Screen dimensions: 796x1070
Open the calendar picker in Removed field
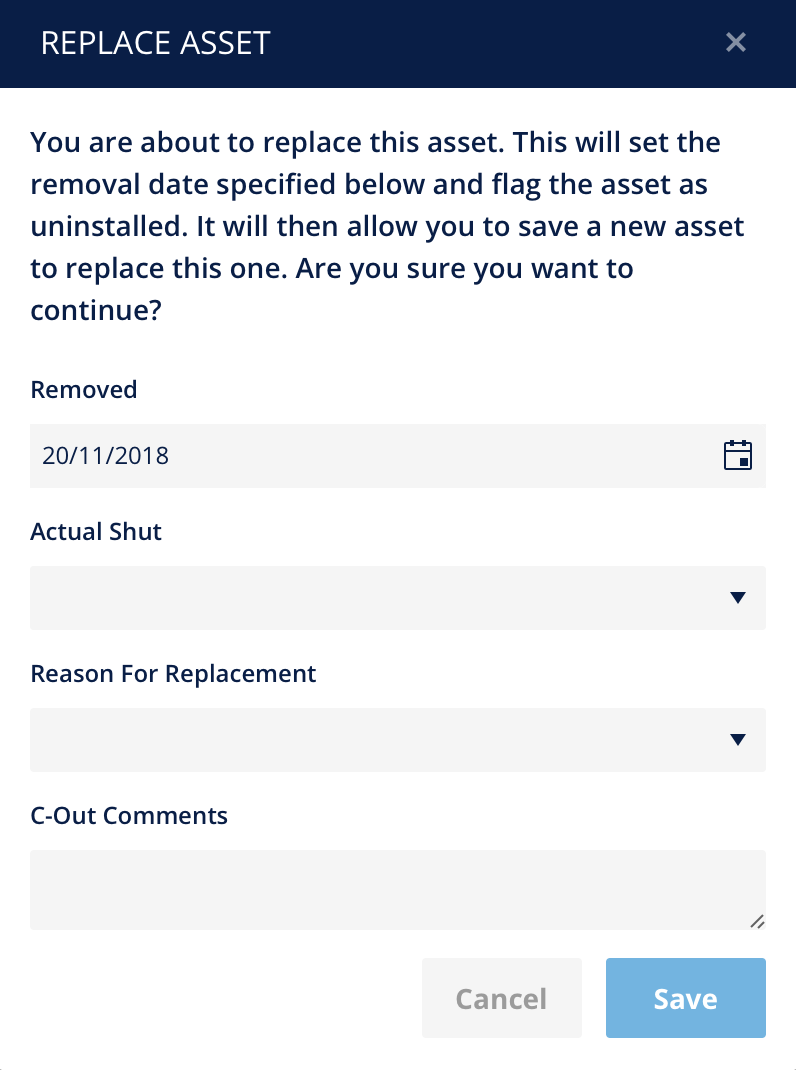pyautogui.click(x=737, y=455)
